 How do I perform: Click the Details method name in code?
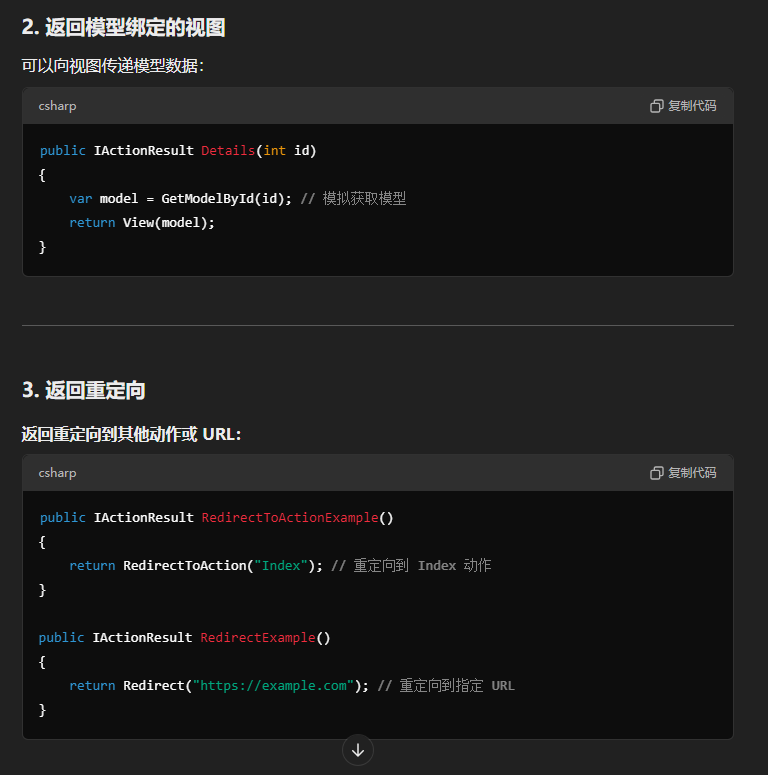click(228, 151)
